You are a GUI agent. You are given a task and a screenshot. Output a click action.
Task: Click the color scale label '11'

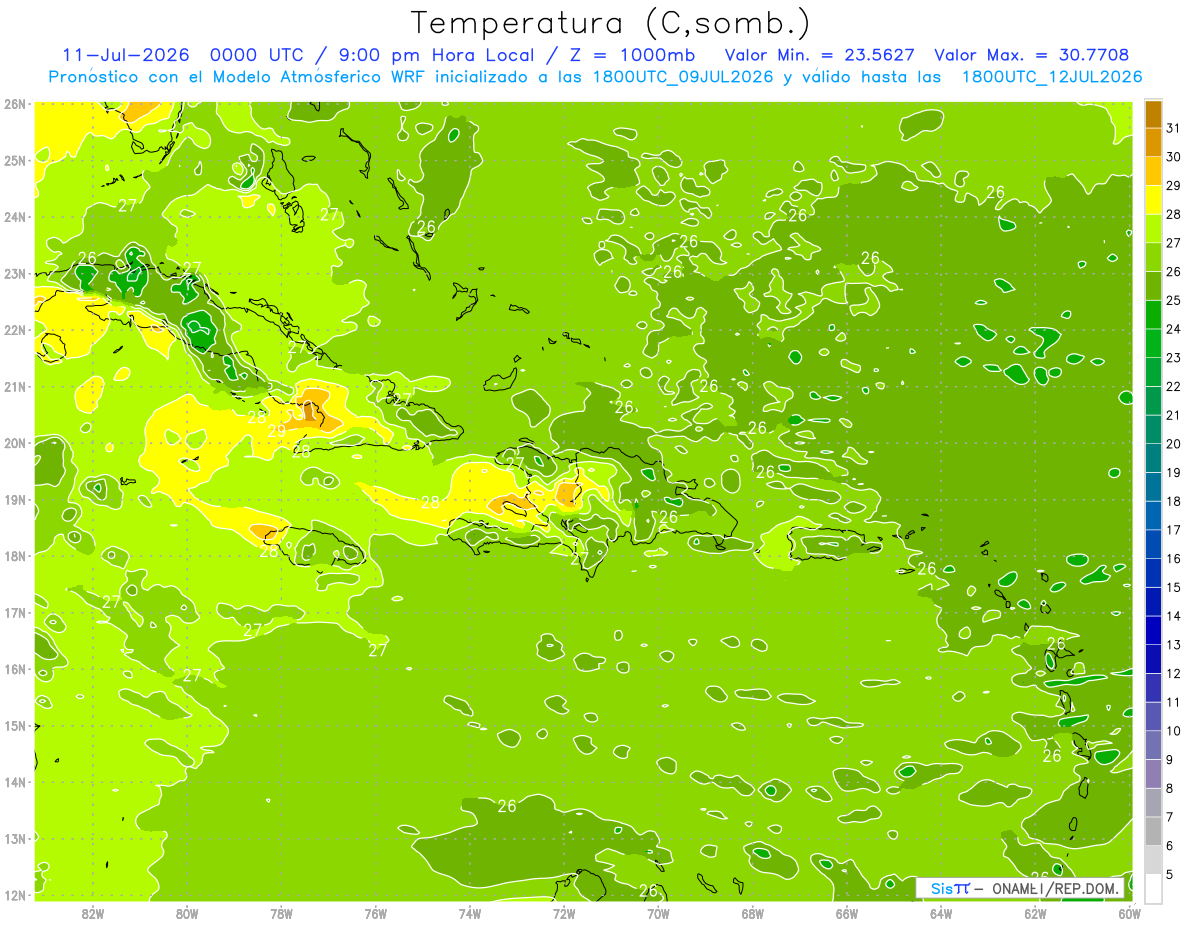pyautogui.click(x=1173, y=702)
